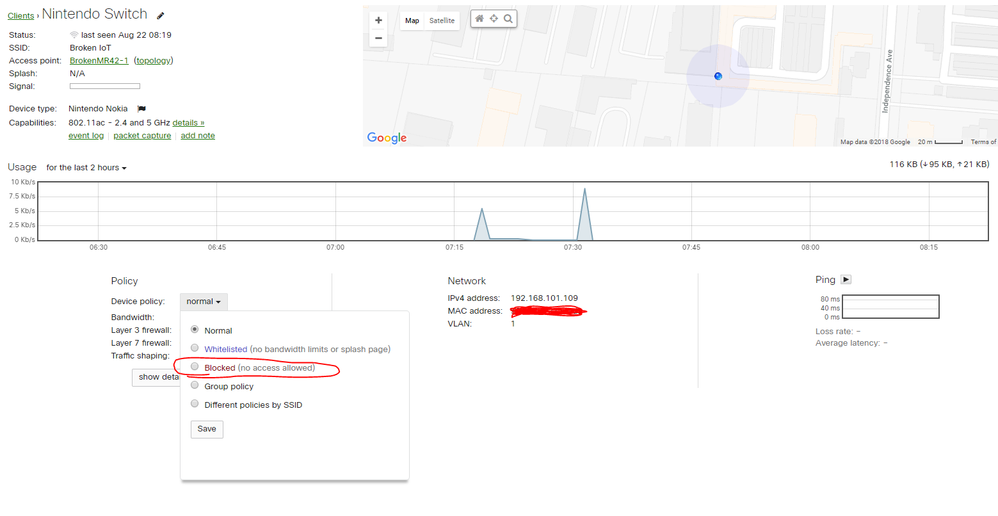The height and width of the screenshot is (516, 998).
Task: Start ping with the play button
Action: [846, 279]
